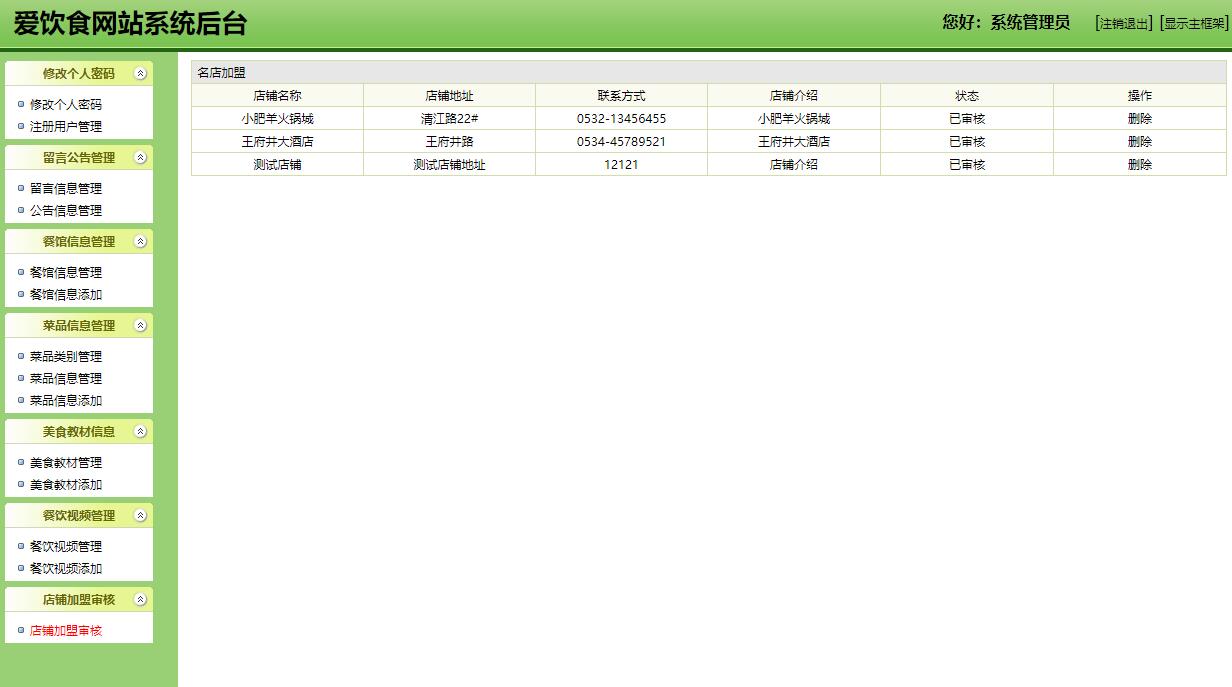Go to 餐饮视频管理
1232x687 pixels.
(x=66, y=546)
